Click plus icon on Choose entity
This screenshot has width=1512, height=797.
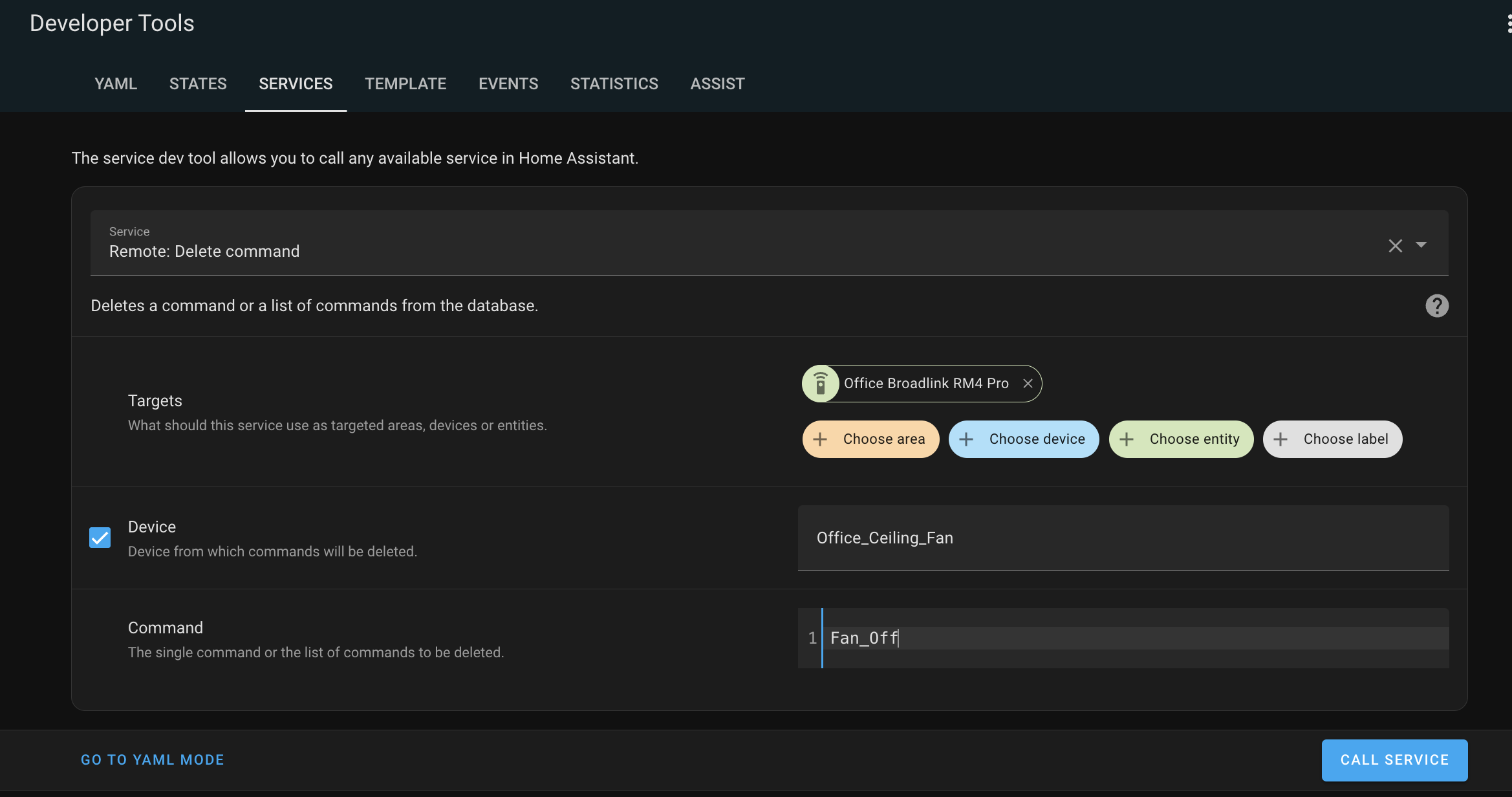(1127, 439)
